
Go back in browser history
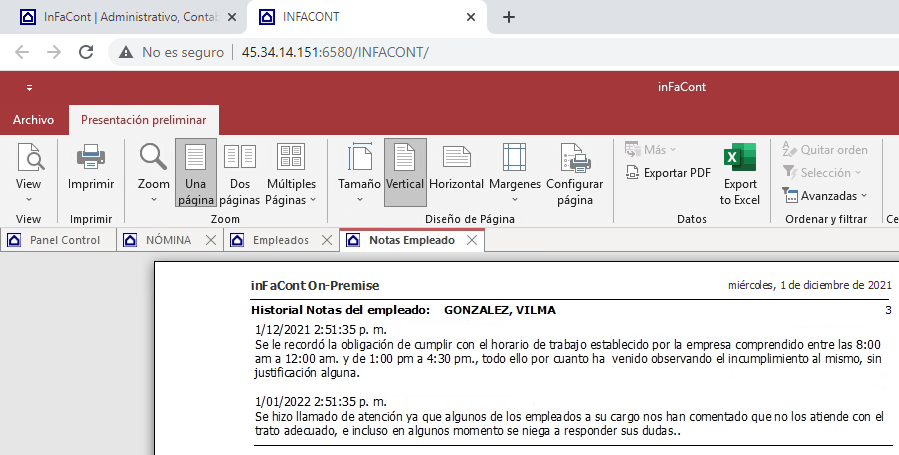click(x=22, y=52)
